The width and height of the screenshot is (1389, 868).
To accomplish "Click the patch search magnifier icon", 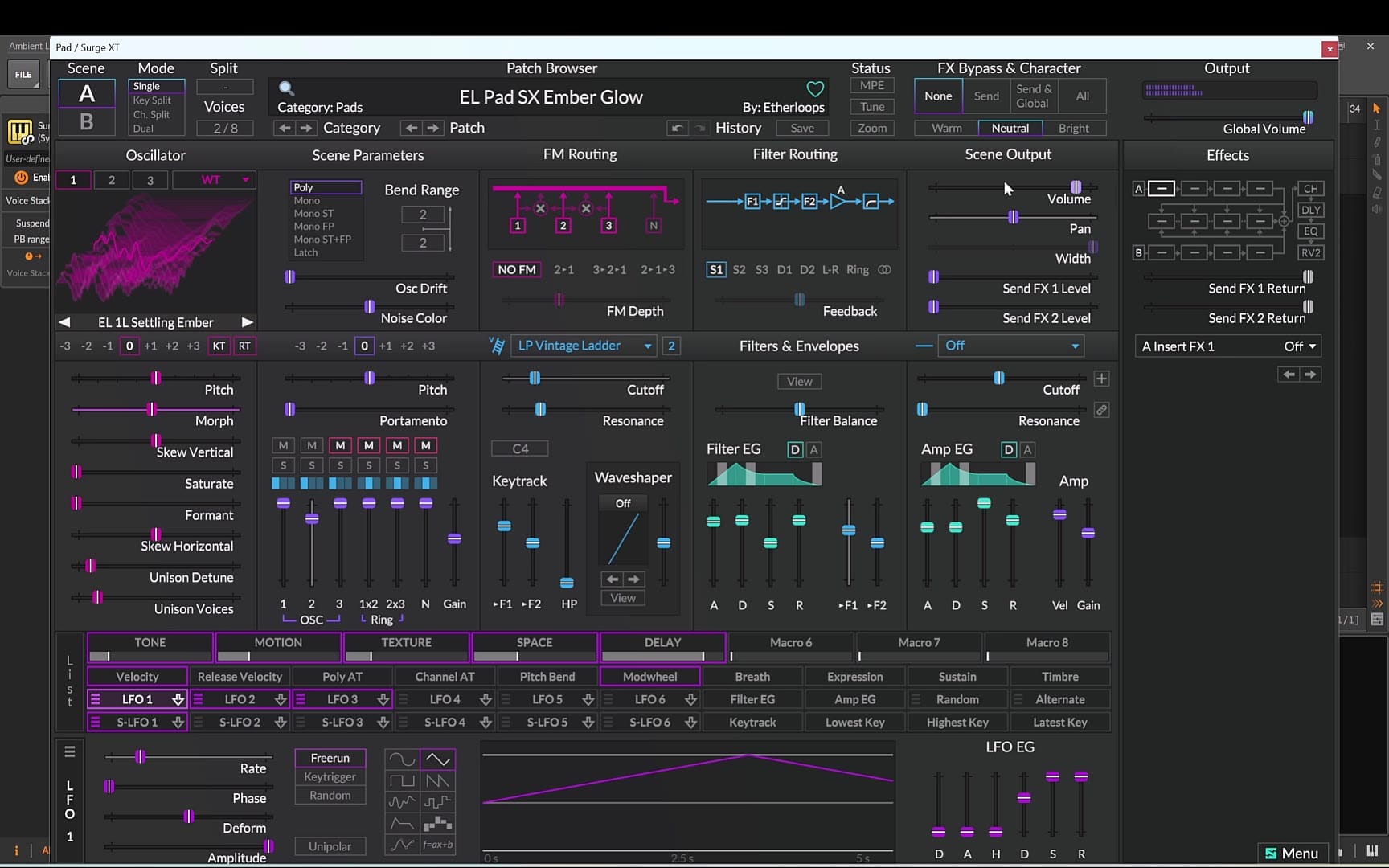I will tap(286, 88).
